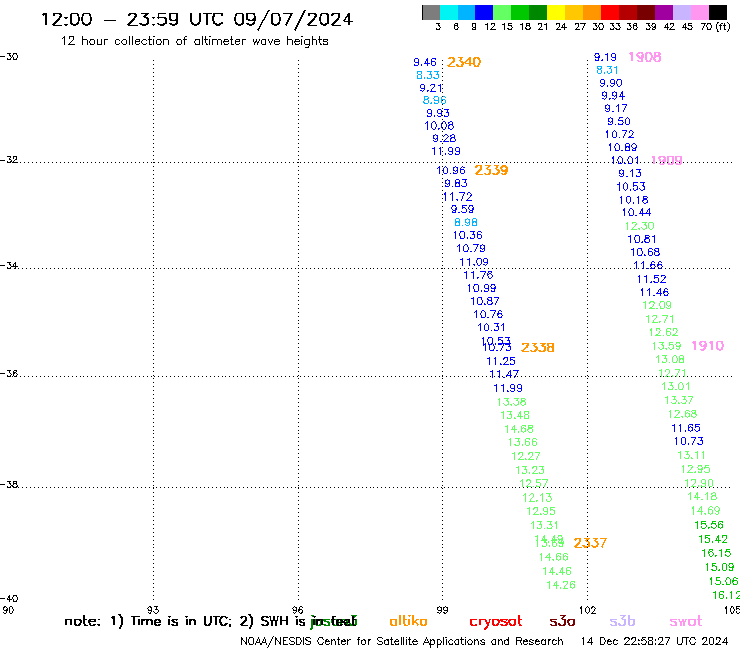
Task: Click the green value 13.38
Action: click(512, 402)
